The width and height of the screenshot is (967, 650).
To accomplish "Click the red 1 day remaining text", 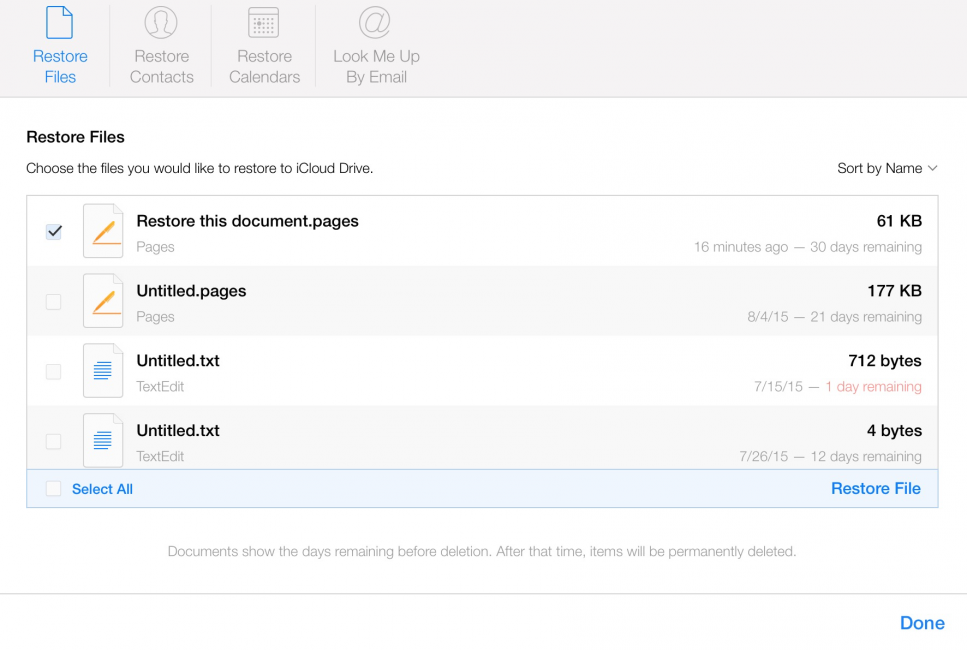I will pos(873,387).
